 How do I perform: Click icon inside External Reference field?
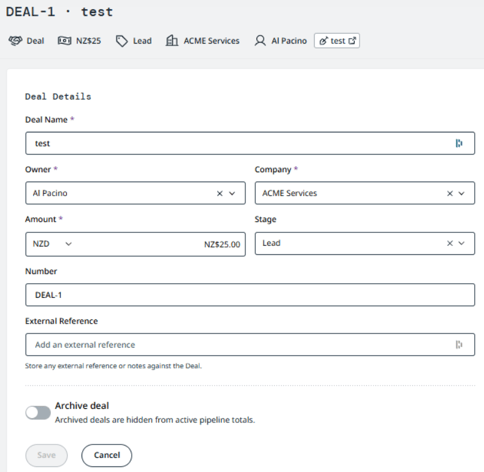click(459, 345)
